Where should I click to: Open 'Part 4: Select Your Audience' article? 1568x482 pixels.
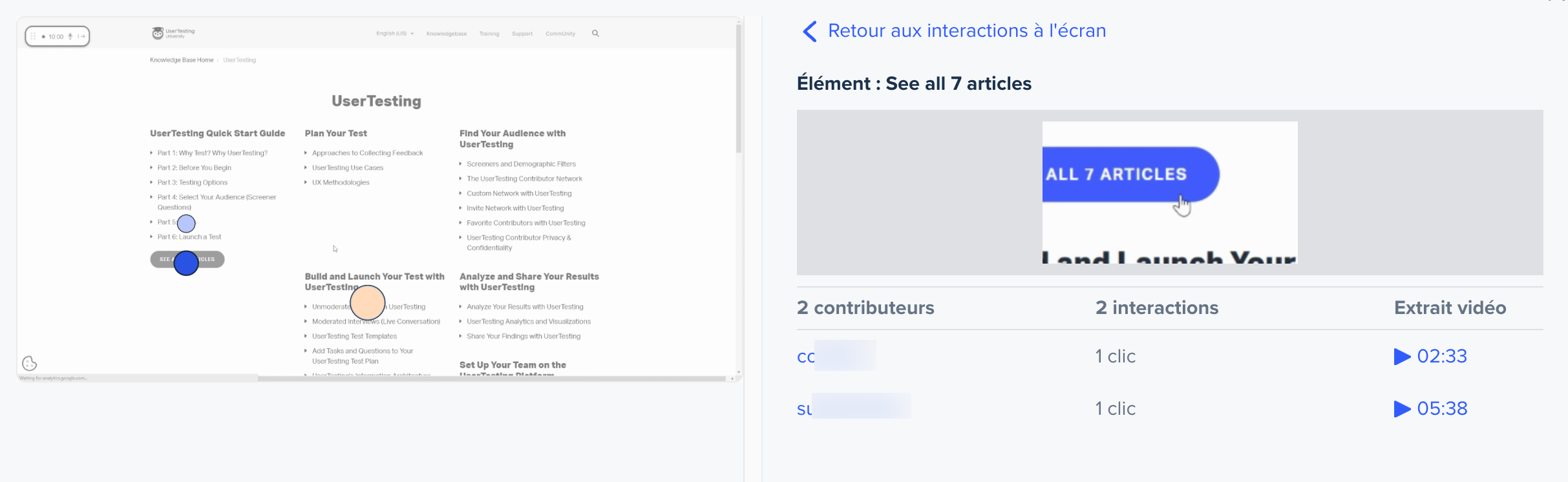[217, 202]
